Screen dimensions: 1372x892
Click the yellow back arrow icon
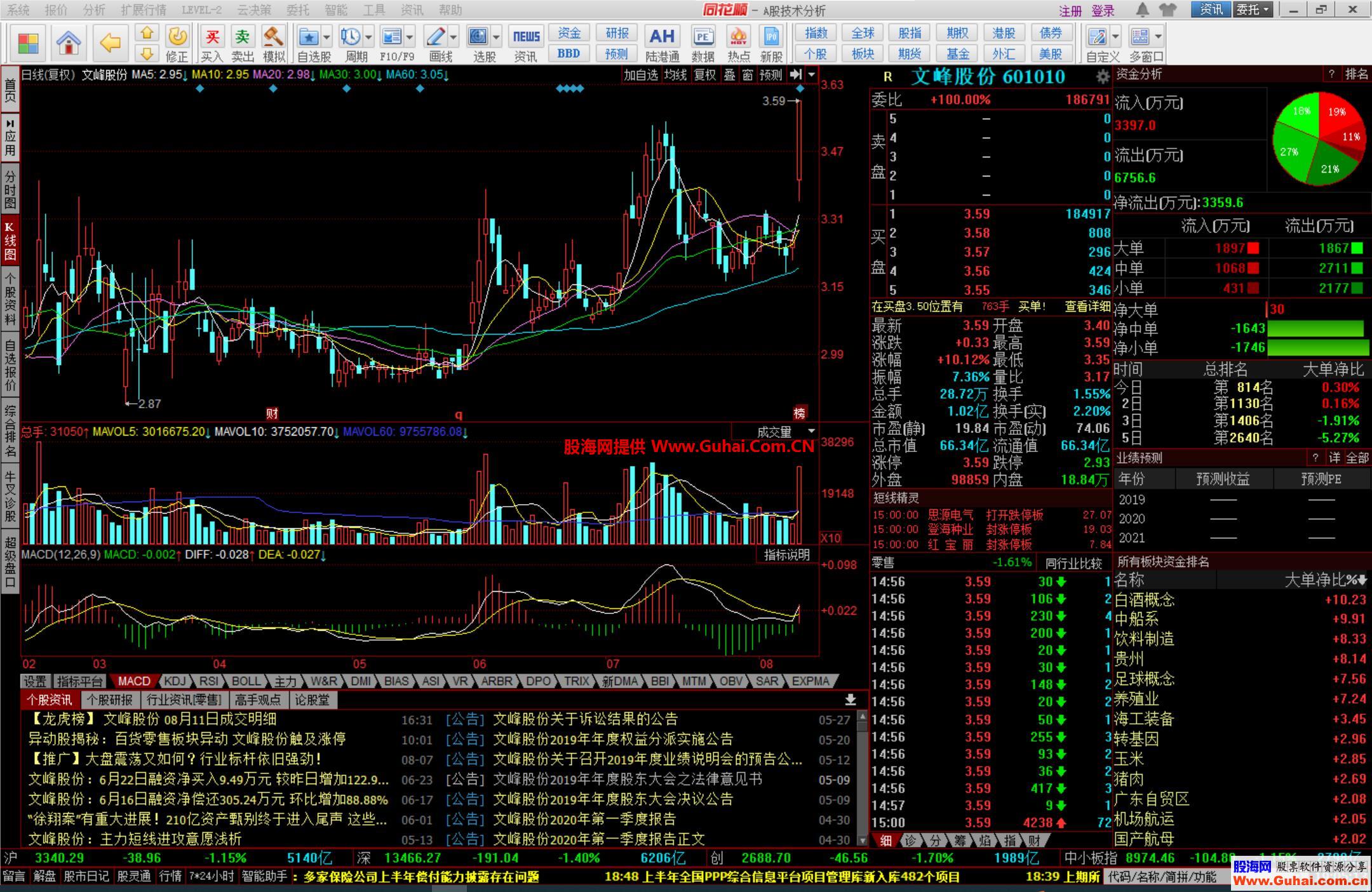111,43
